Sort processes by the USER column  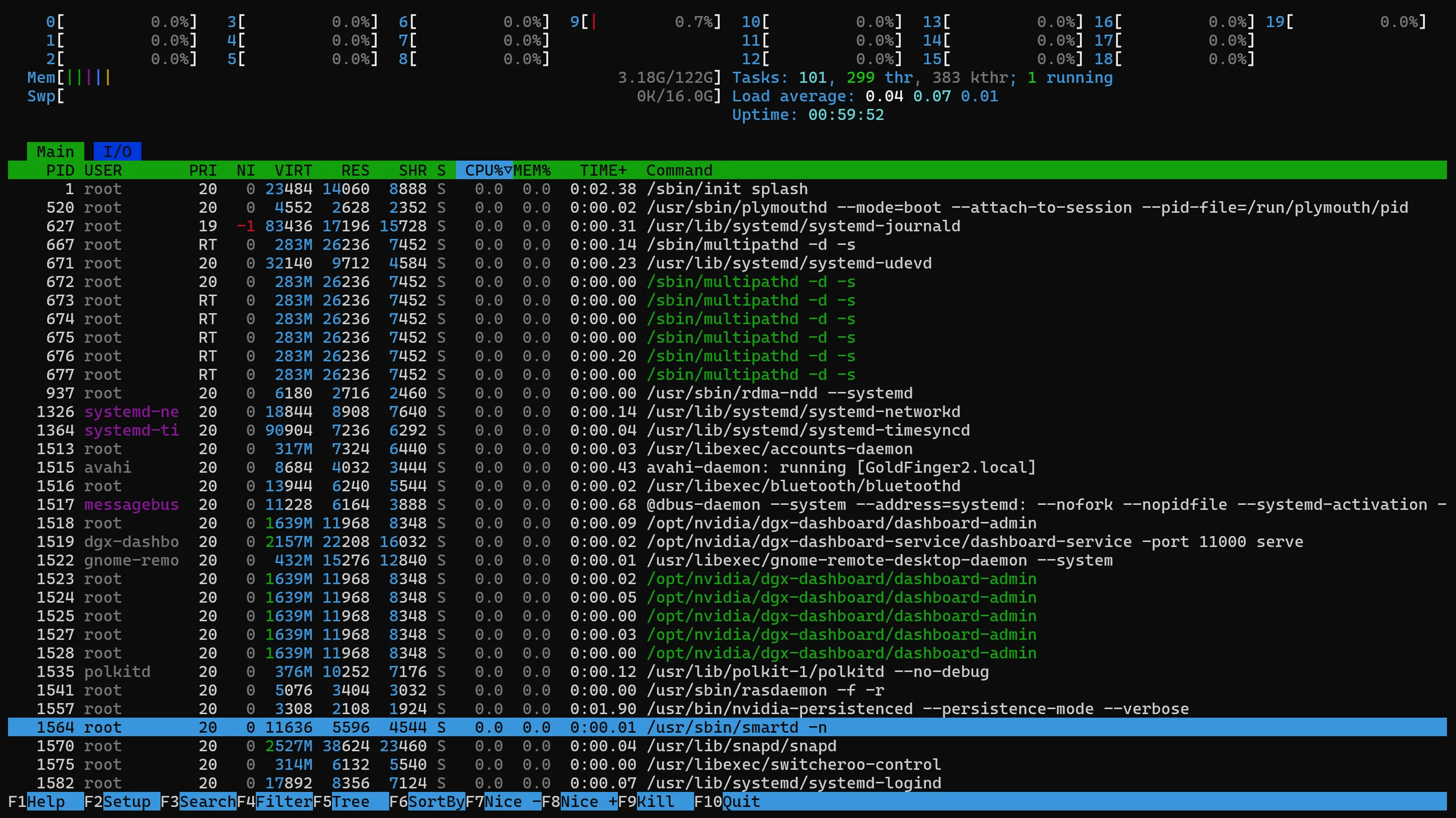(x=104, y=170)
